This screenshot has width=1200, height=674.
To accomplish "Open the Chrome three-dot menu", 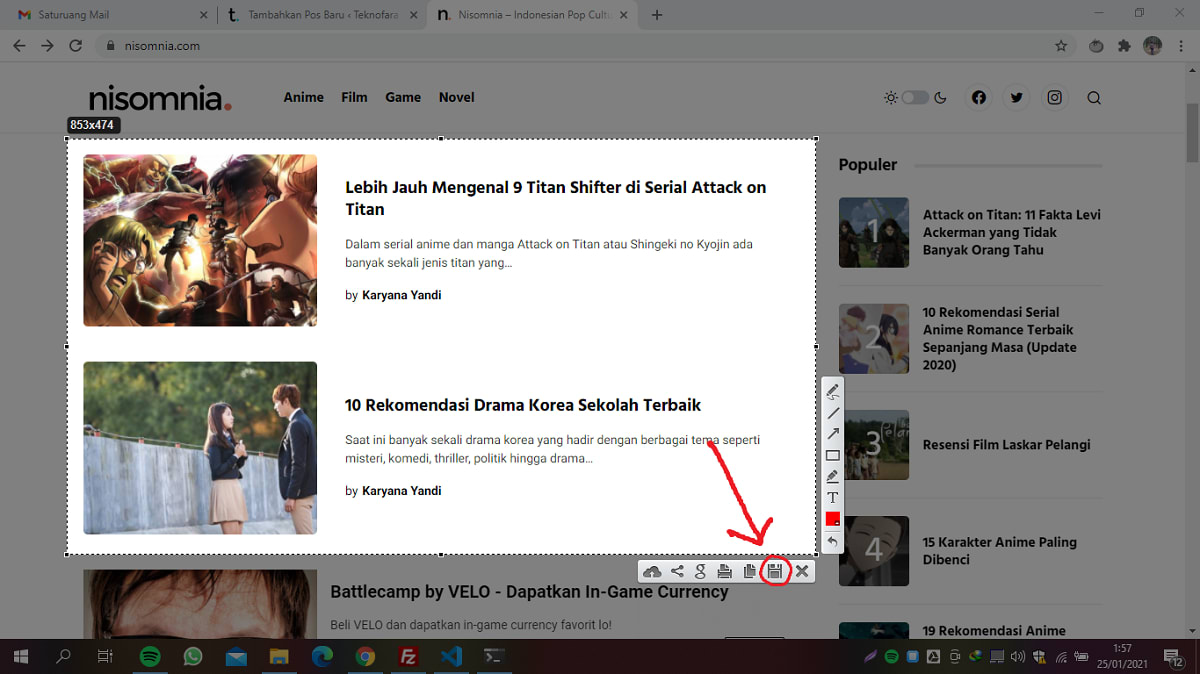I will (1180, 46).
